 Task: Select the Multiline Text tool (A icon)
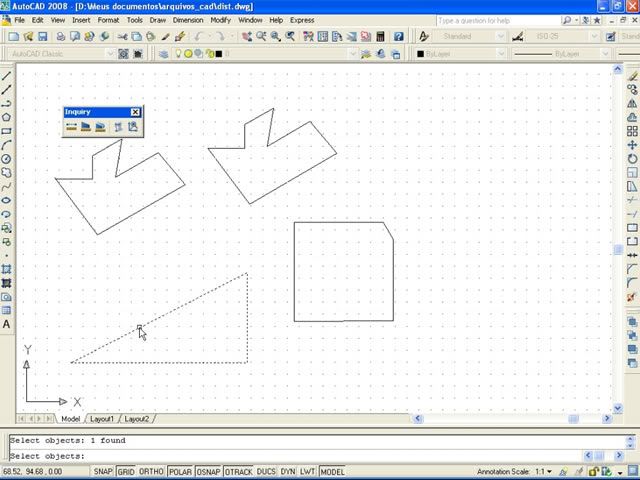click(x=6, y=324)
